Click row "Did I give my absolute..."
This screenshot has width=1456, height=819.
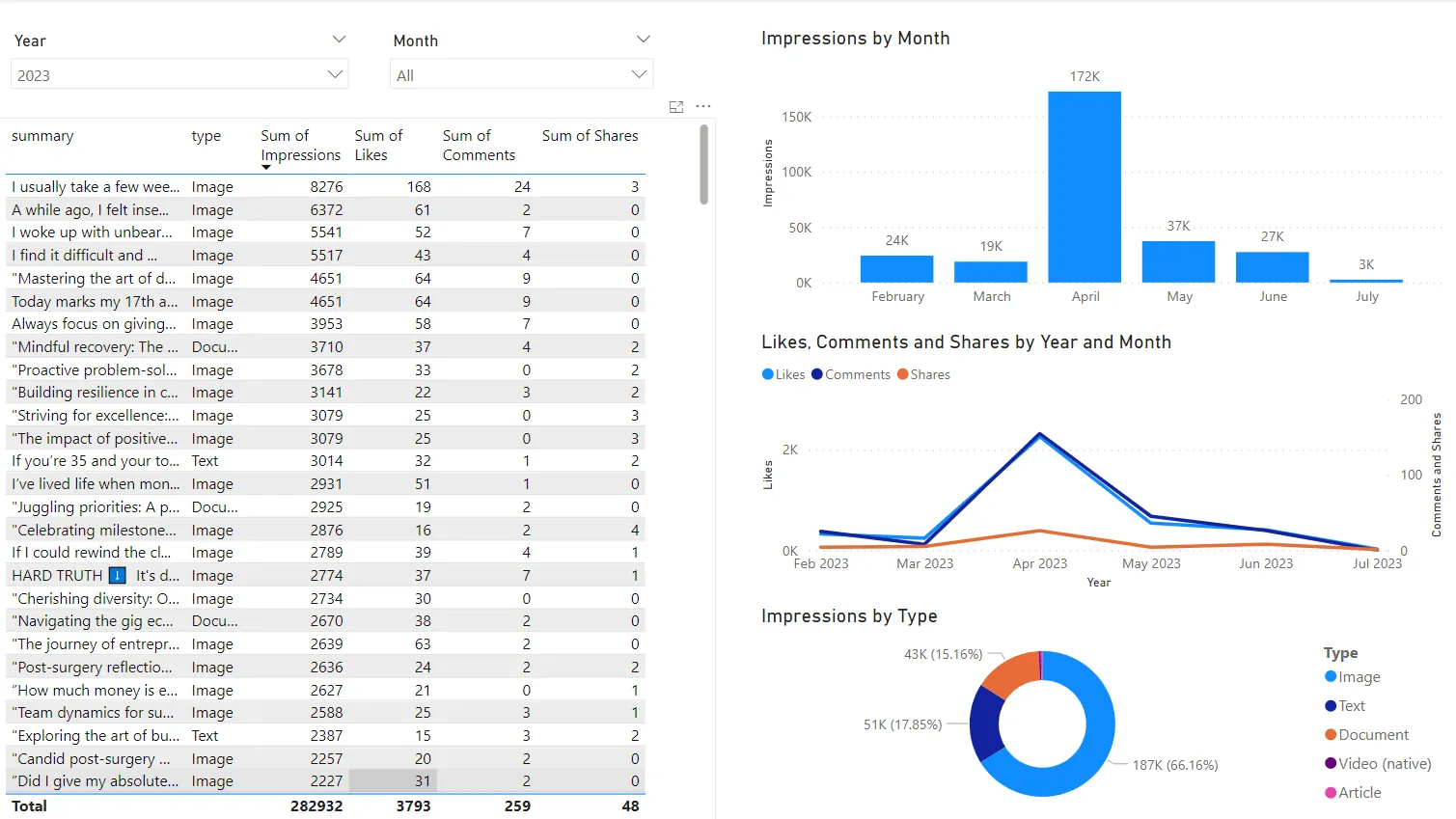[x=325, y=781]
